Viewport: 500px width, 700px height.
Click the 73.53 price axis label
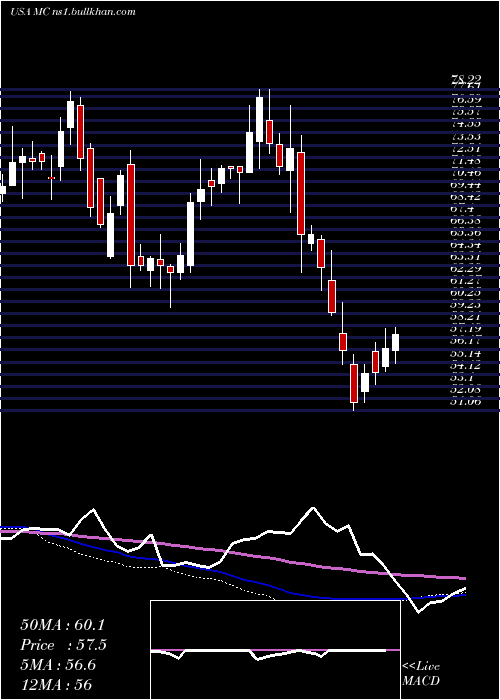(466, 136)
